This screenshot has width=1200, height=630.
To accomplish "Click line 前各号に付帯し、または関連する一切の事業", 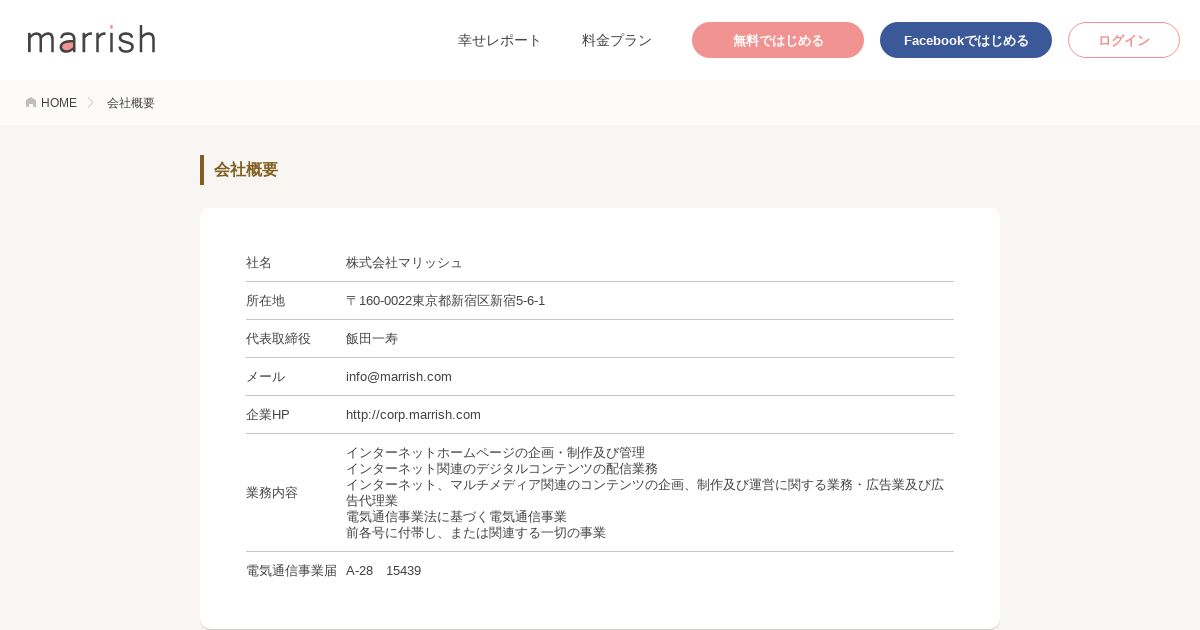I will (476, 533).
